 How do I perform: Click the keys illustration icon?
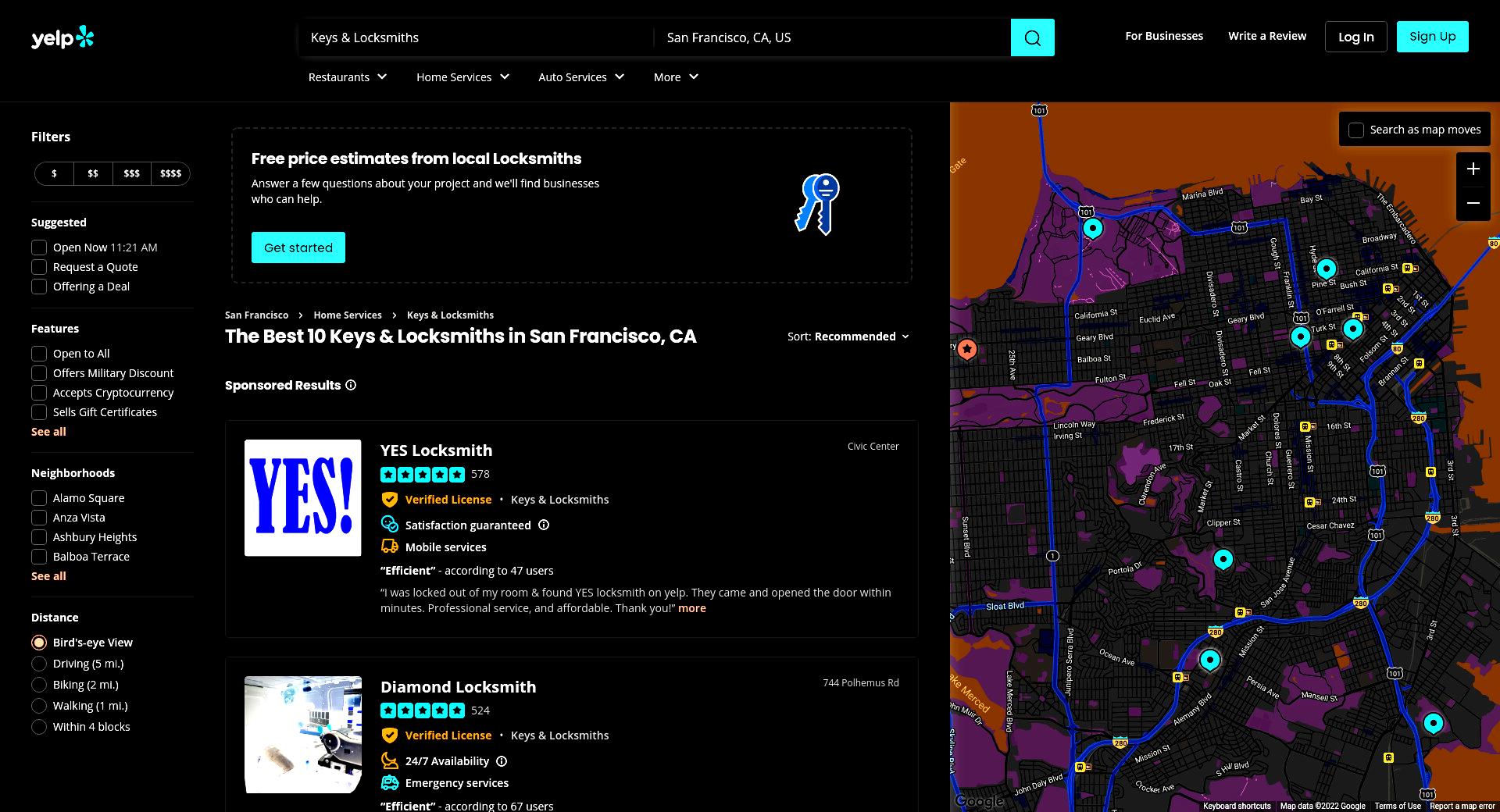(x=817, y=205)
